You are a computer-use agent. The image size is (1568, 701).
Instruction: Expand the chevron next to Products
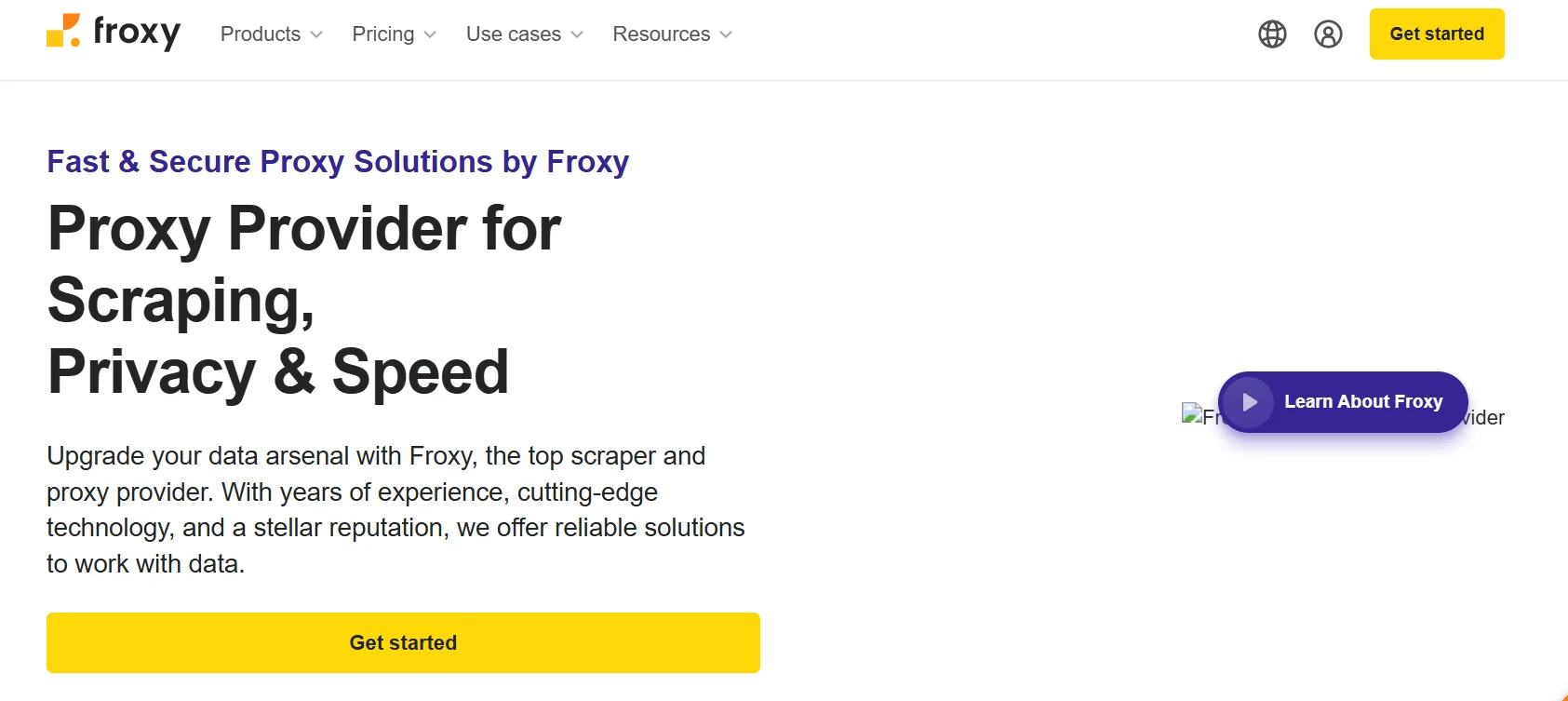[316, 34]
